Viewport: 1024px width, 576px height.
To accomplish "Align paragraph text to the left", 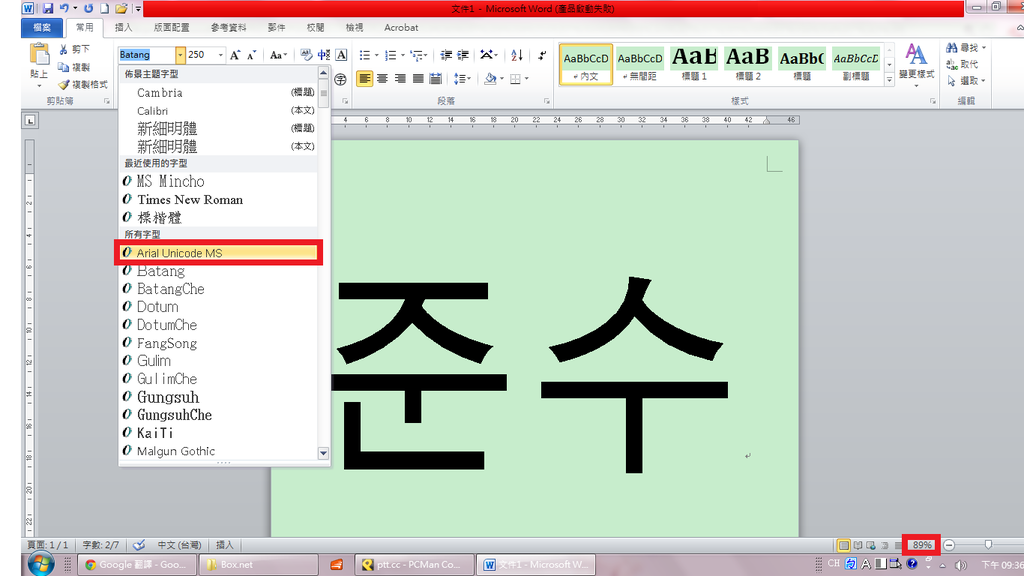I will click(364, 79).
